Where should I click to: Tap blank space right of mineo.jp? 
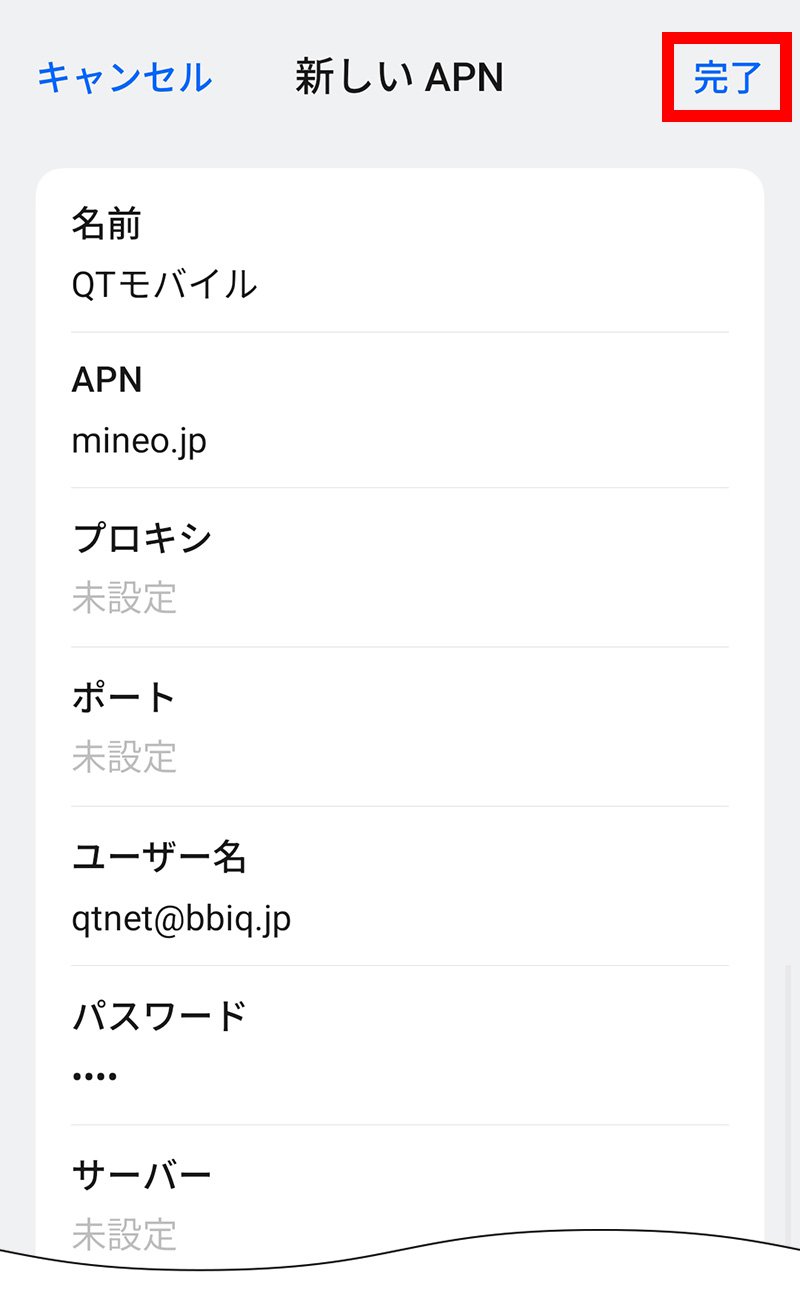click(480, 440)
